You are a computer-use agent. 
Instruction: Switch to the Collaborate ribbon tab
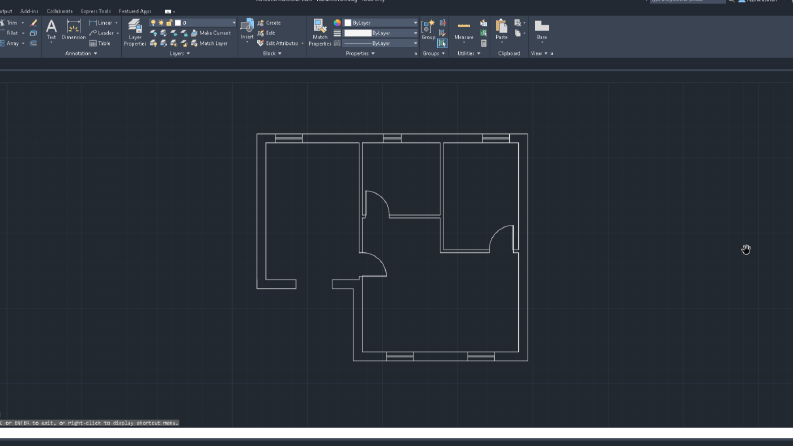click(60, 11)
